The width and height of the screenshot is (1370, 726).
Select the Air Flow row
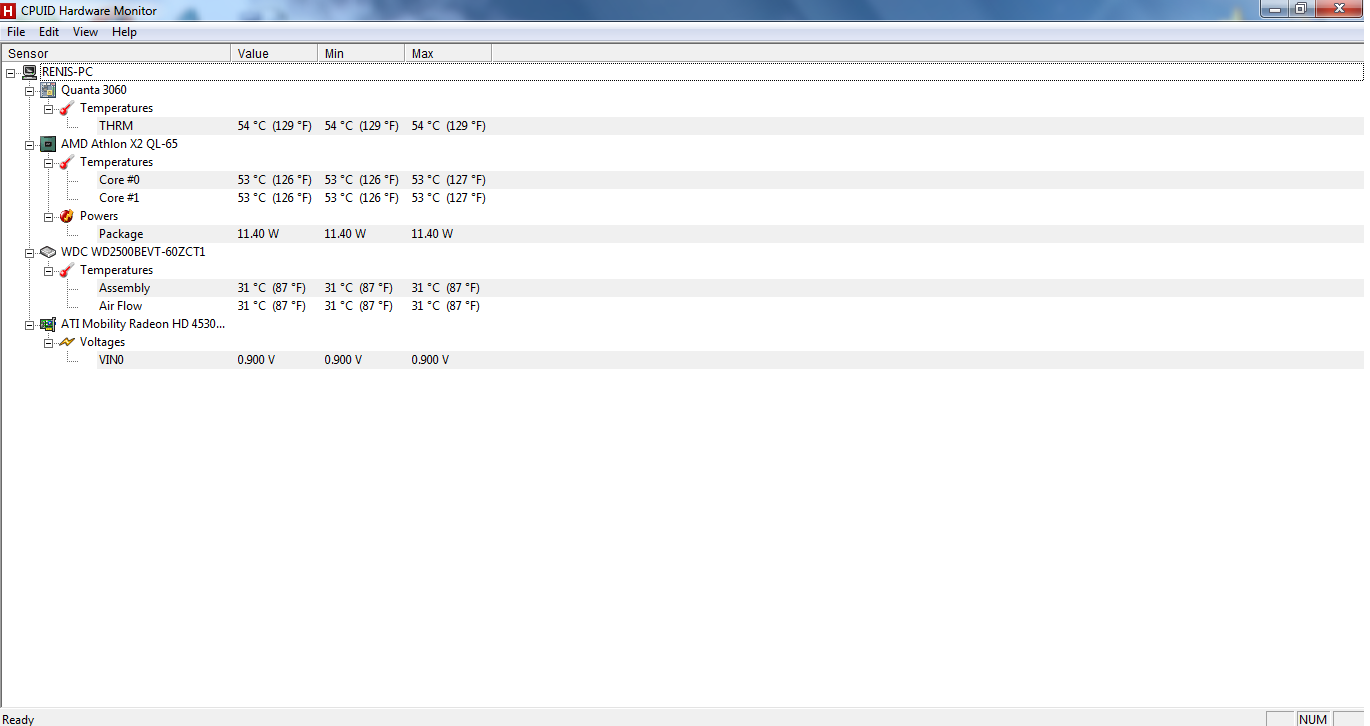[x=730, y=306]
